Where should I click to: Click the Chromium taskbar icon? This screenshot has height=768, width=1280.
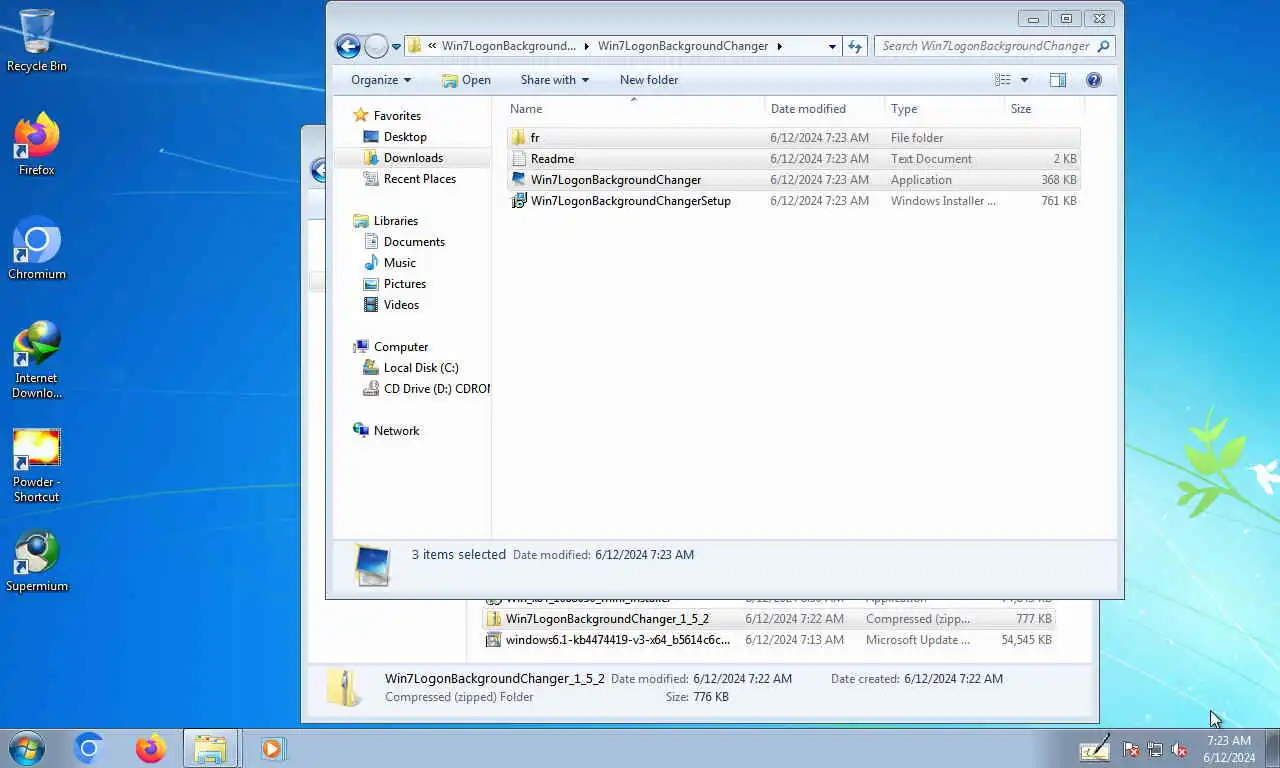click(89, 748)
